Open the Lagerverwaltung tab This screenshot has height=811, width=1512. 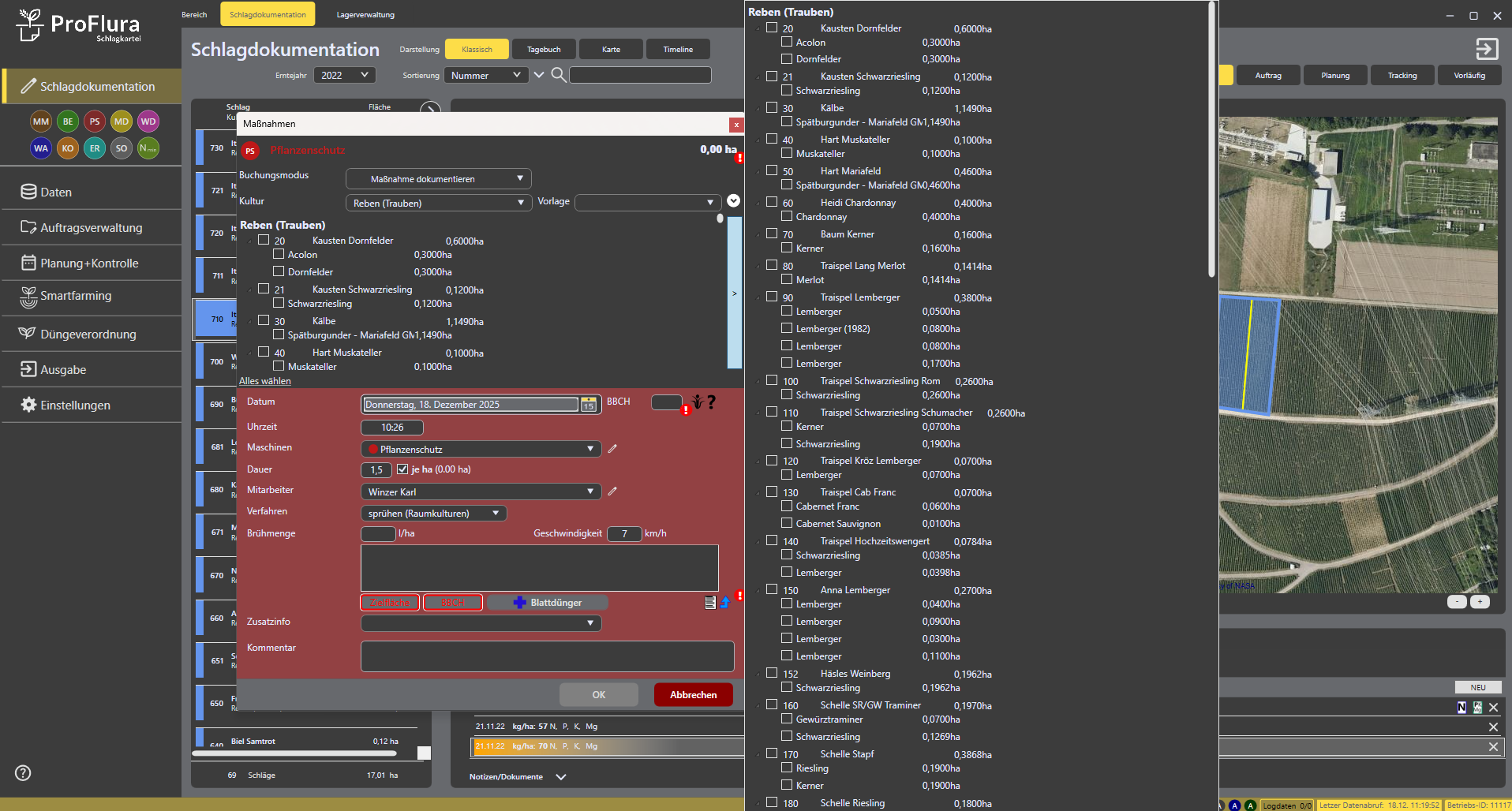tap(365, 14)
